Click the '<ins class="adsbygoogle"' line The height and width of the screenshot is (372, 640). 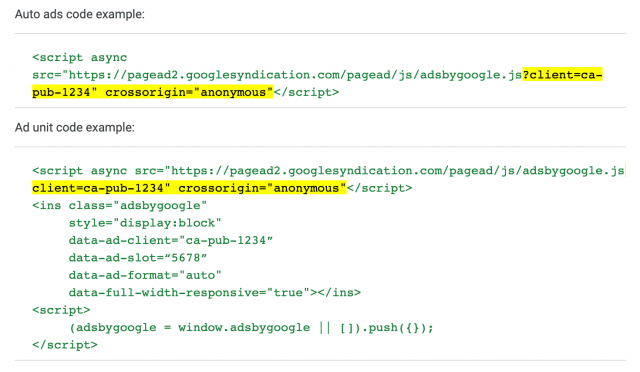click(120, 205)
